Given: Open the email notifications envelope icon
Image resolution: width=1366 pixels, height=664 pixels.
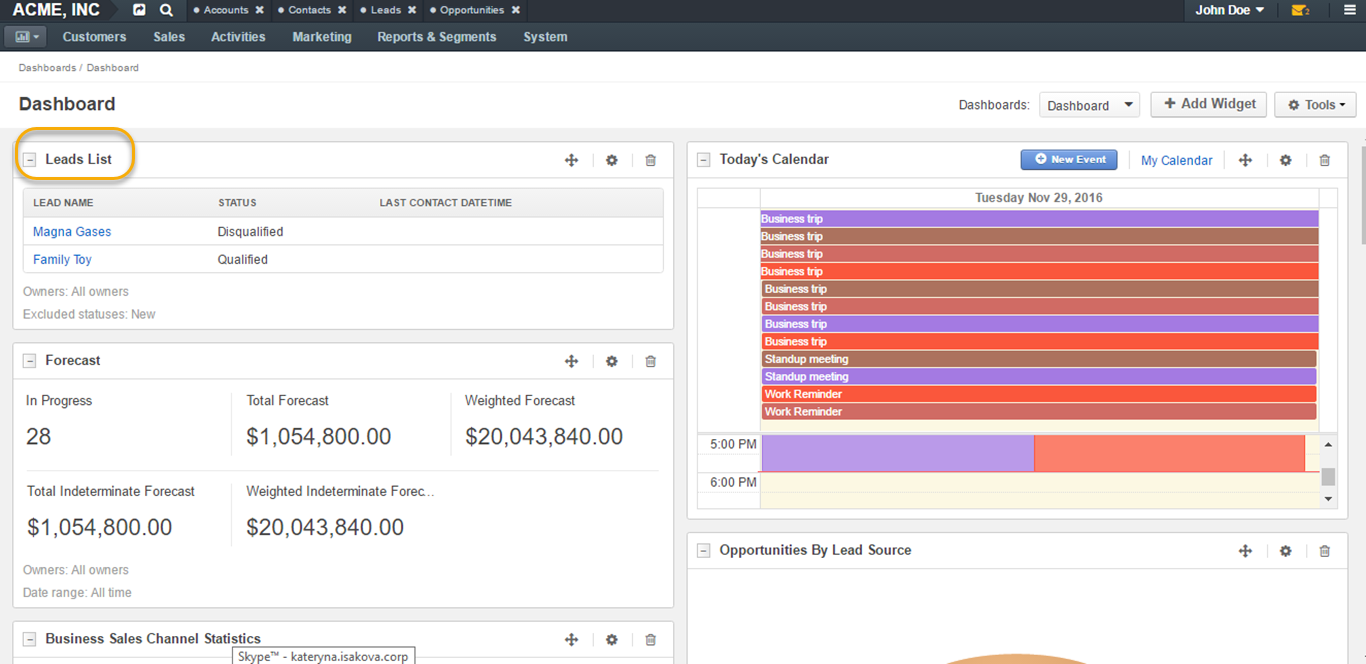Looking at the screenshot, I should pyautogui.click(x=1300, y=10).
